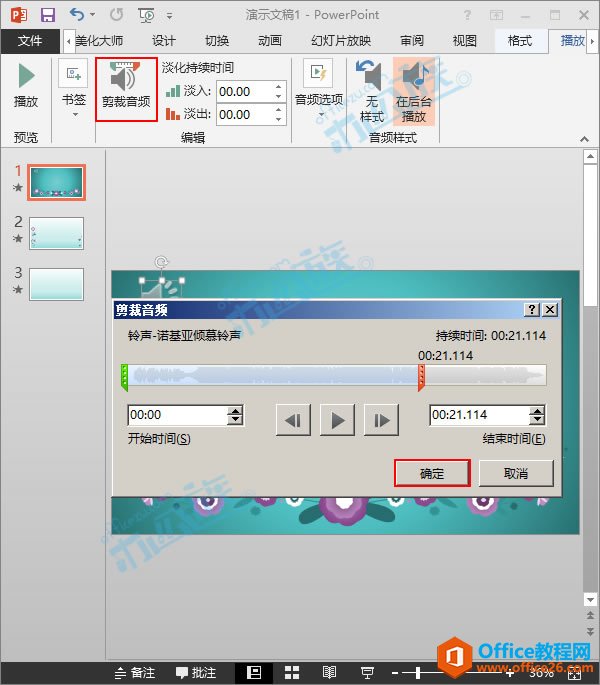The height and width of the screenshot is (685, 600).
Task: Click the Undo arrow icon
Action: click(77, 15)
